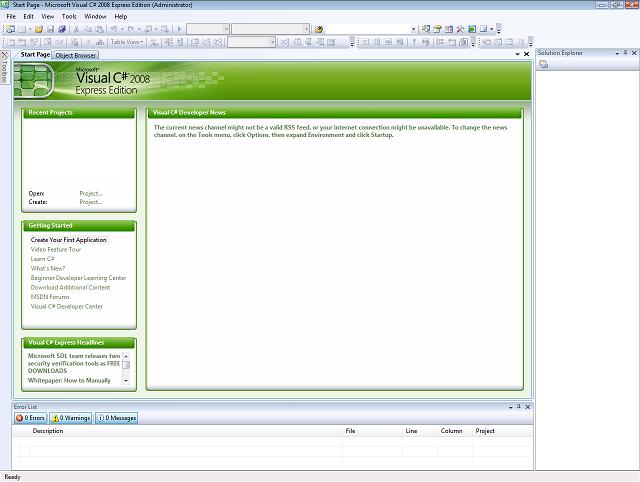Viewport: 640px width, 482px height.
Task: Open Download Additional Content link
Action: (70, 287)
